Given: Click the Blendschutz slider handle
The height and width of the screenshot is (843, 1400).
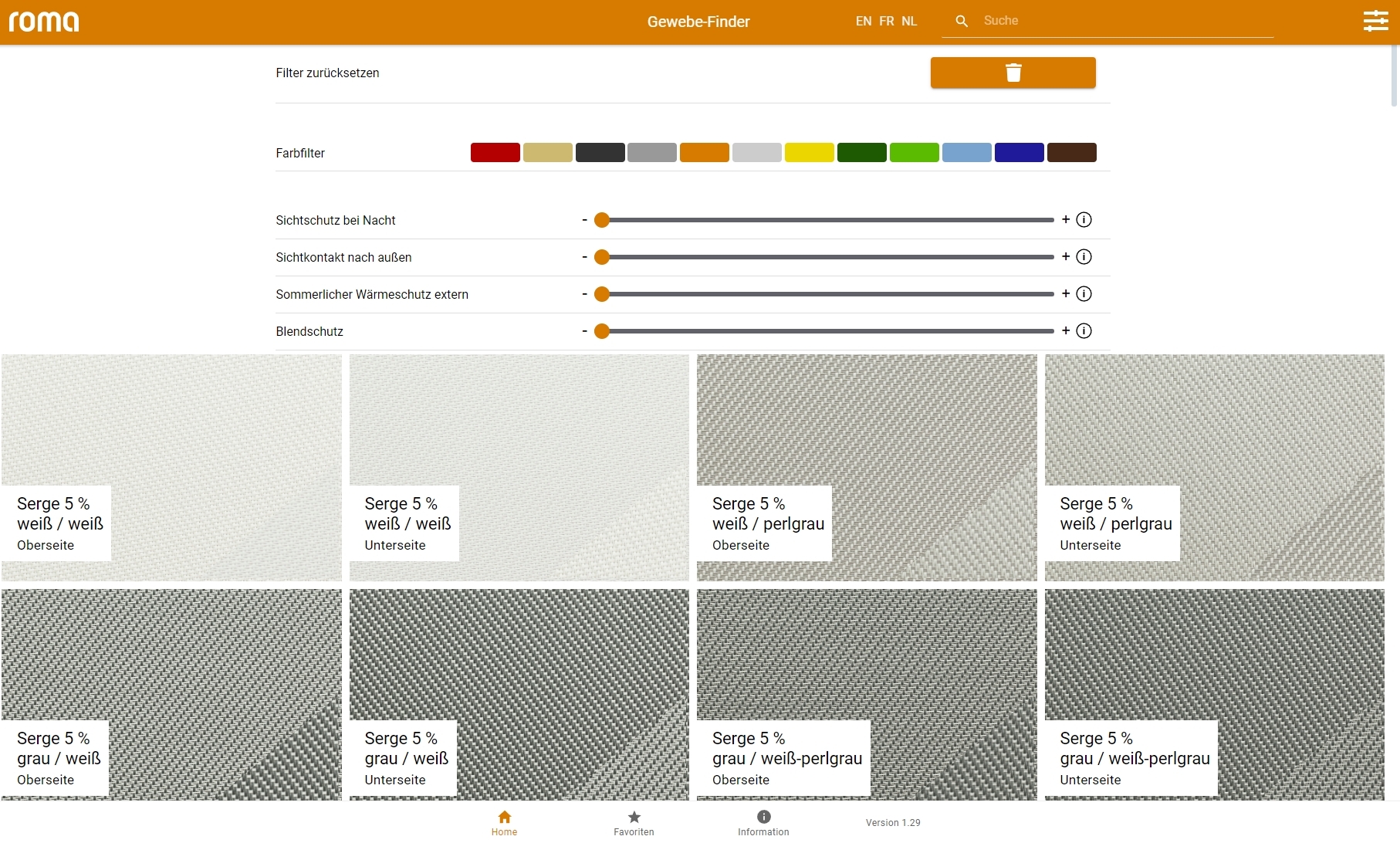Looking at the screenshot, I should pos(602,331).
